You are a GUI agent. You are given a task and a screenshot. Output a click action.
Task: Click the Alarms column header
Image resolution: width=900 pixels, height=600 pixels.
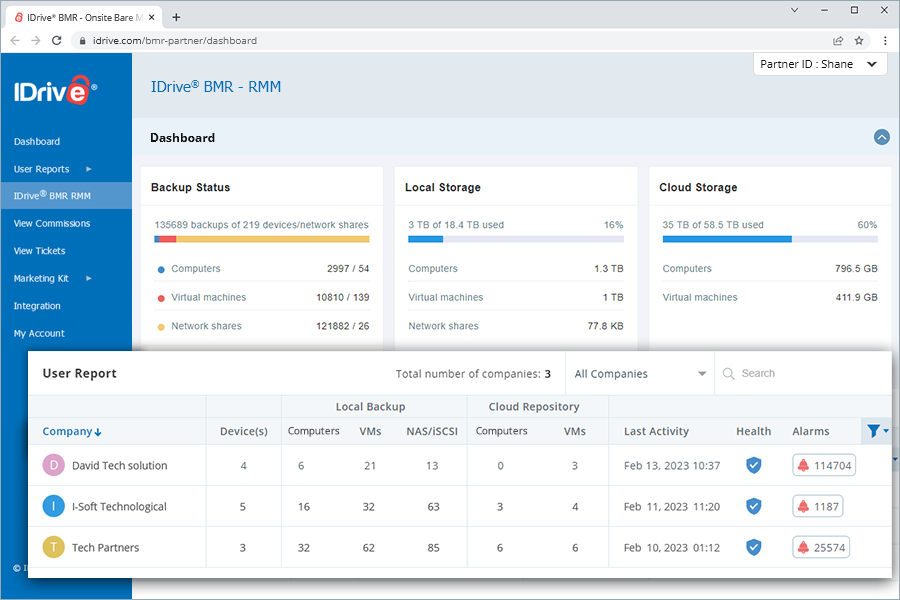pos(810,431)
